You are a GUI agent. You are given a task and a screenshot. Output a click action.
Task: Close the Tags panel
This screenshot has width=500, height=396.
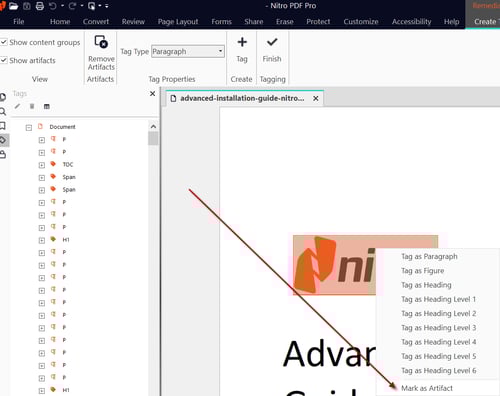[x=152, y=94]
